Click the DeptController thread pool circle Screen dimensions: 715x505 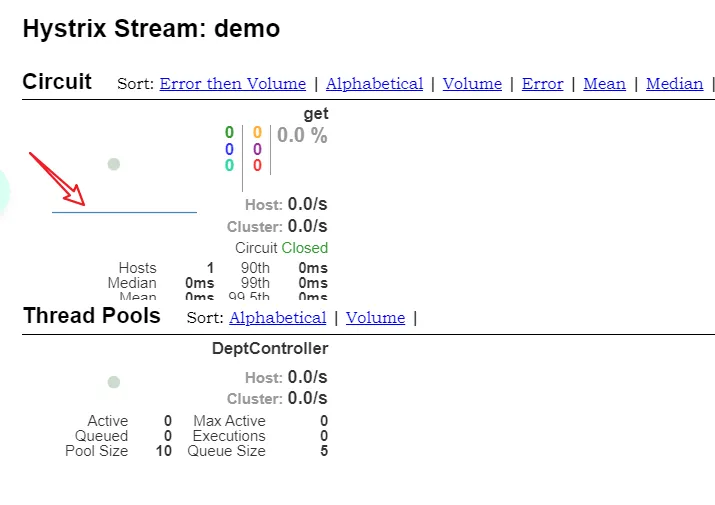tap(114, 382)
